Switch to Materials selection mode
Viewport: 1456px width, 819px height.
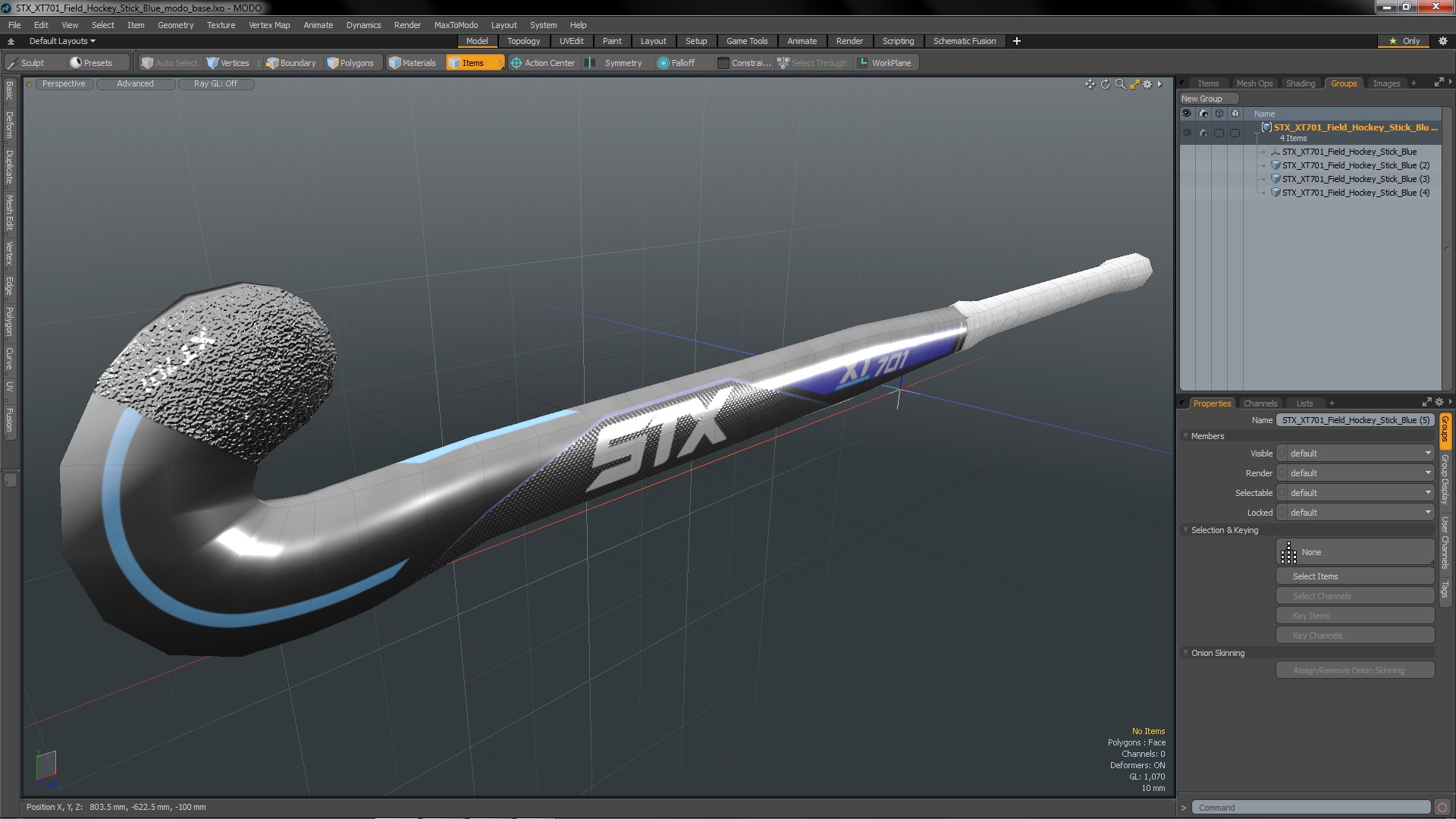pyautogui.click(x=413, y=63)
